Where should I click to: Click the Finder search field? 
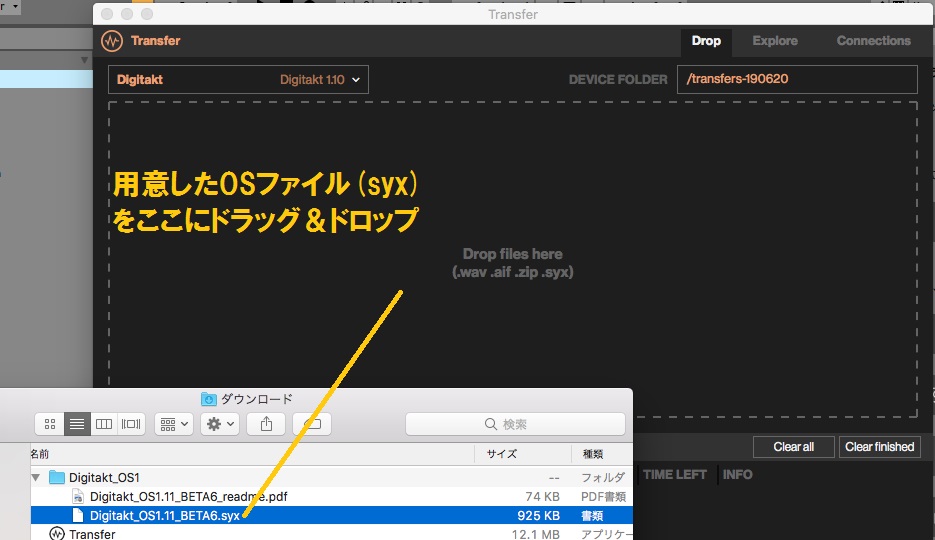(x=515, y=424)
